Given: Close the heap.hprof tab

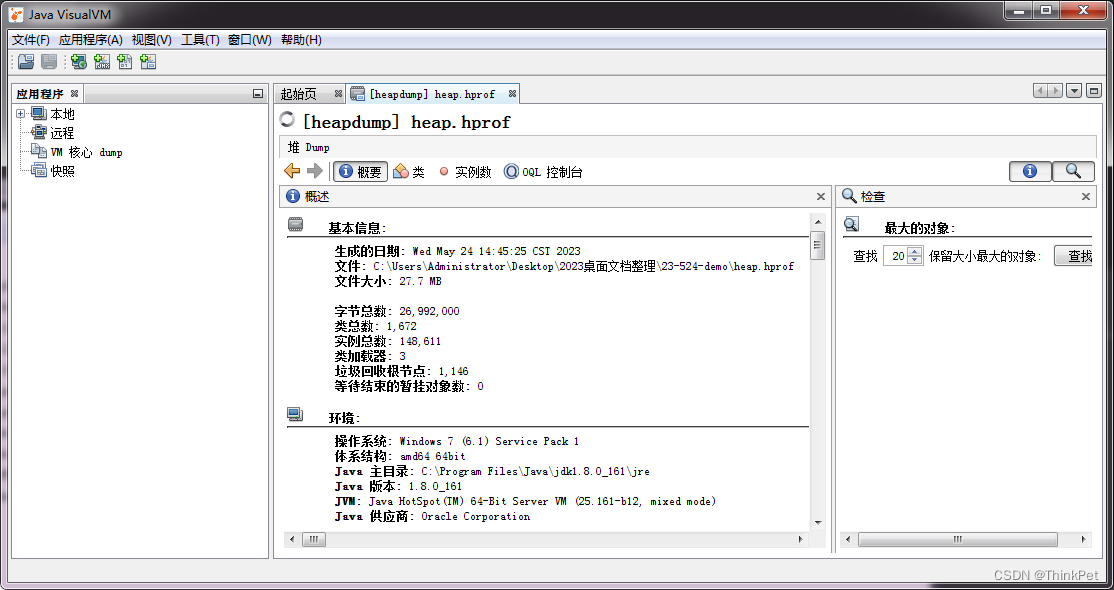Looking at the screenshot, I should click(512, 94).
